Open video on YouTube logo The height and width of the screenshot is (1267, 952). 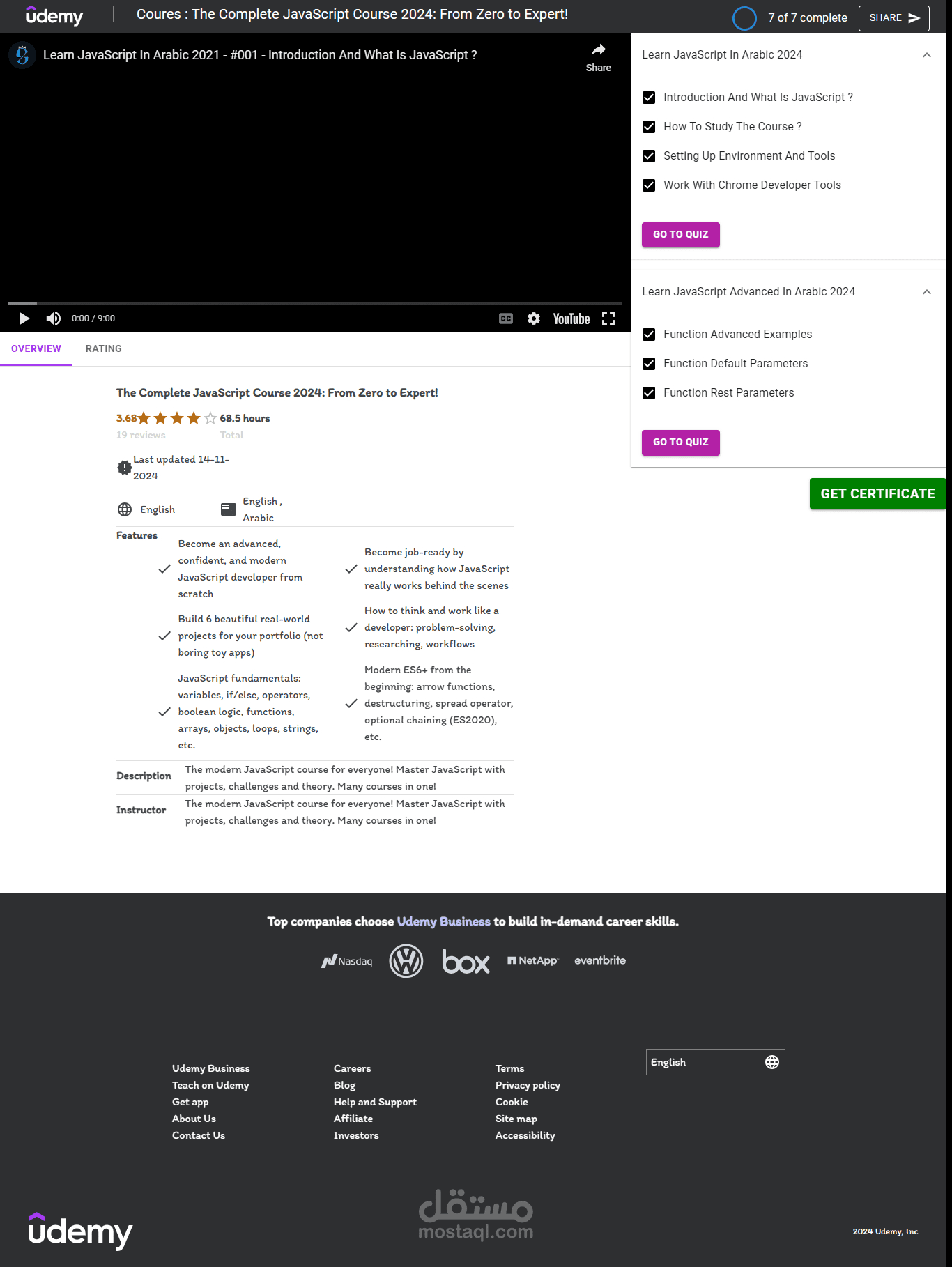click(571, 318)
